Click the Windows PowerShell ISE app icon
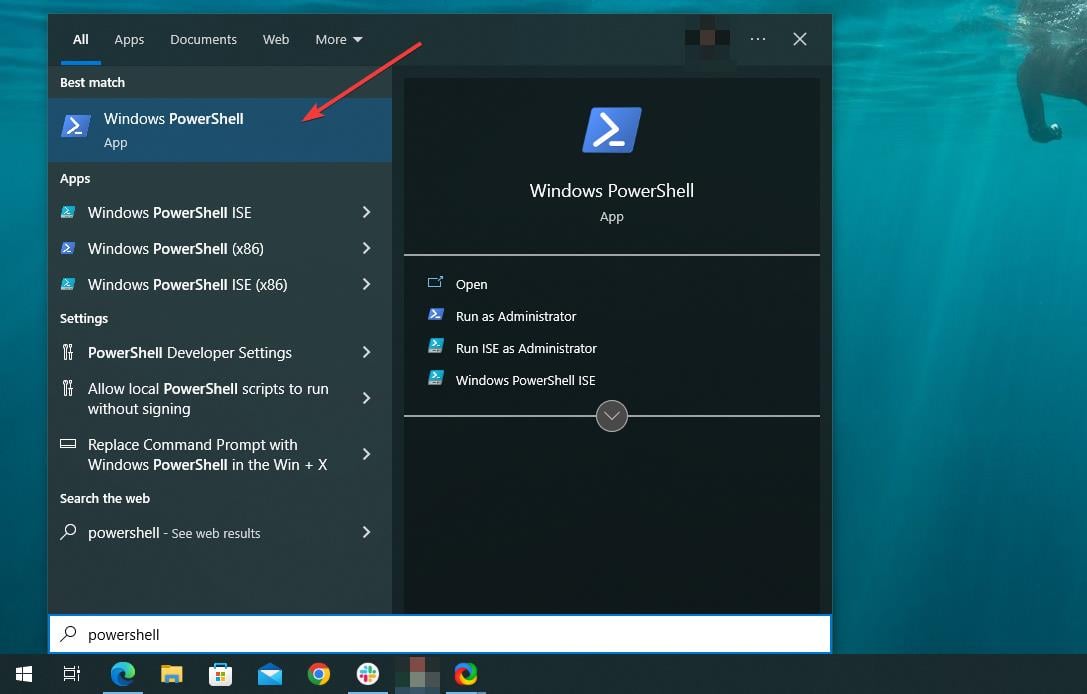The image size is (1087, 694). (68, 212)
